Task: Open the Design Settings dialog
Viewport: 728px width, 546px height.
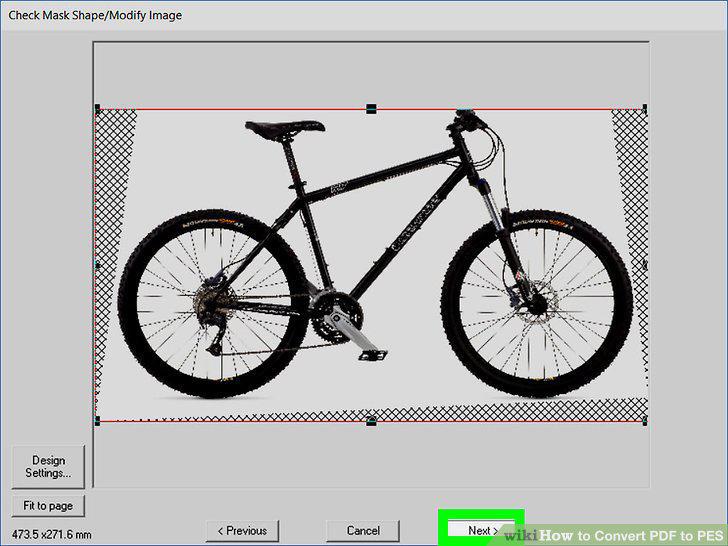Action: click(x=48, y=467)
